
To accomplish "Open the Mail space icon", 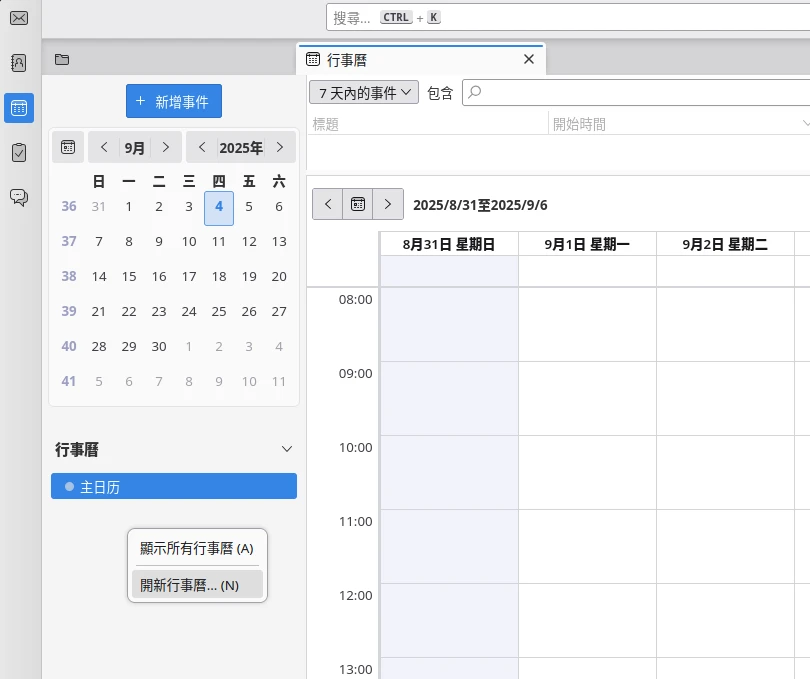I will (x=18, y=18).
